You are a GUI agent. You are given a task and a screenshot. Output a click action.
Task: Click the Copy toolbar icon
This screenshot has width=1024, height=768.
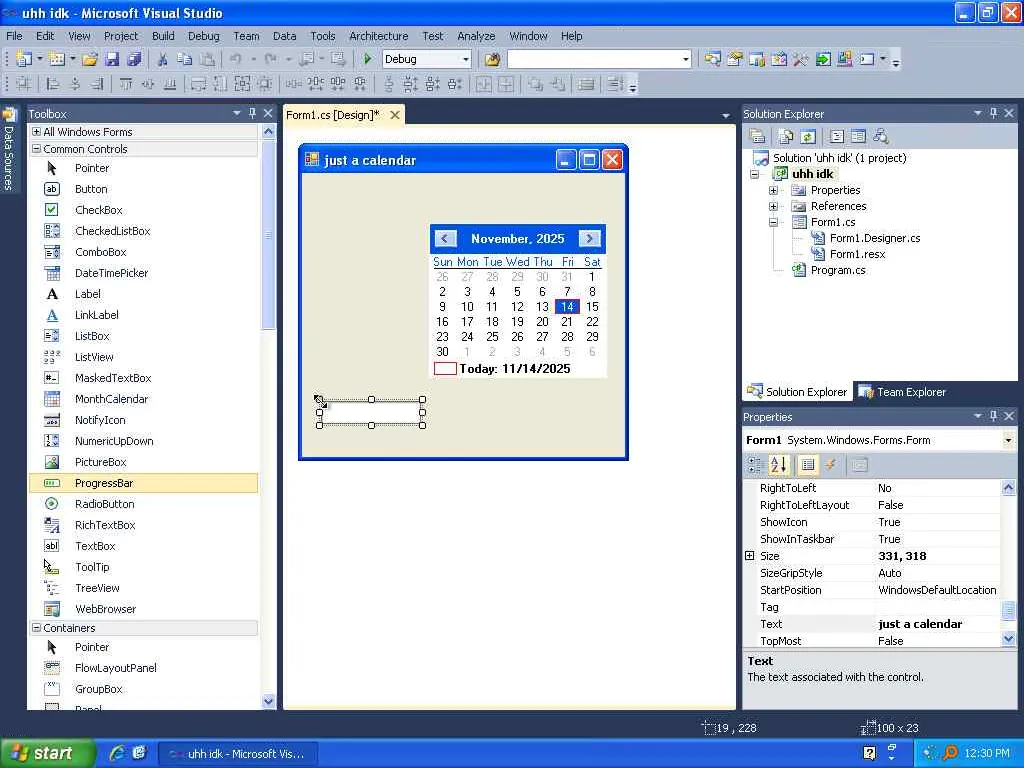tap(185, 59)
